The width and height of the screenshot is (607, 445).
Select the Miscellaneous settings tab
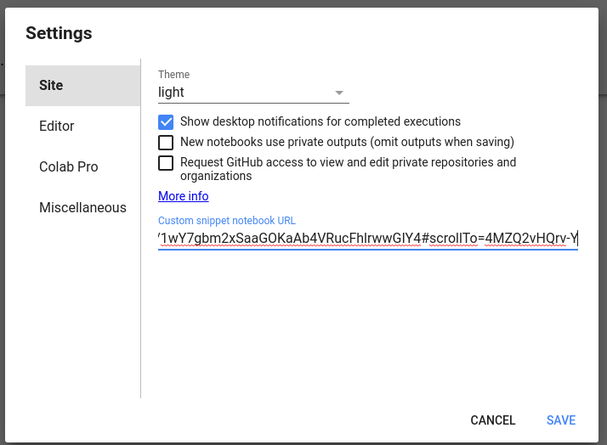pos(83,208)
